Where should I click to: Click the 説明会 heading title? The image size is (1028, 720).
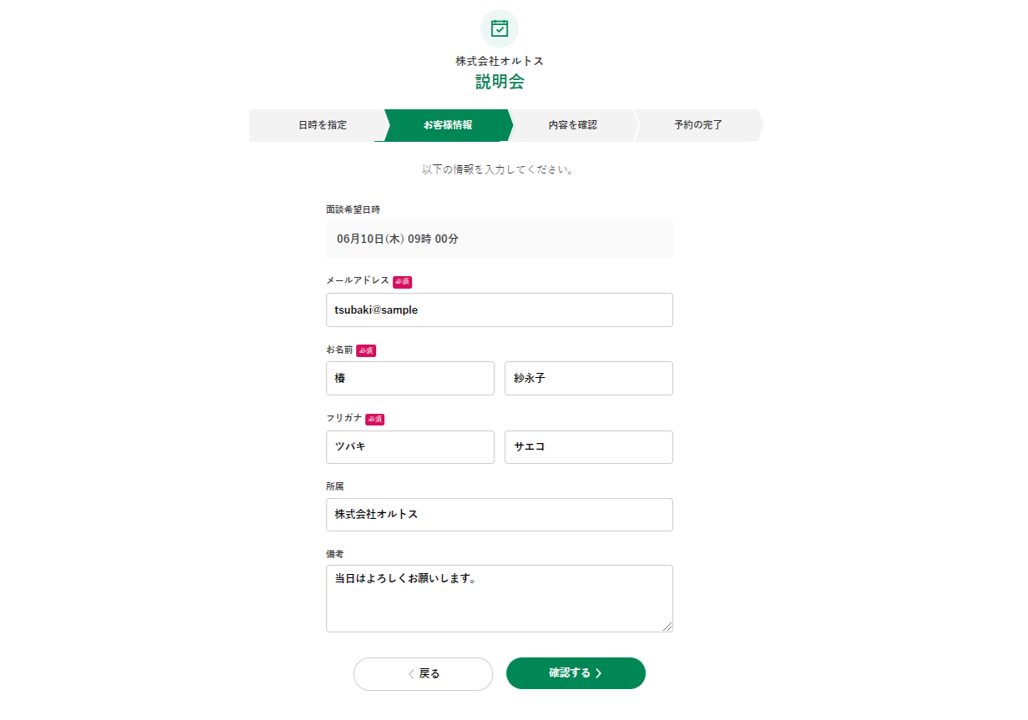500,82
